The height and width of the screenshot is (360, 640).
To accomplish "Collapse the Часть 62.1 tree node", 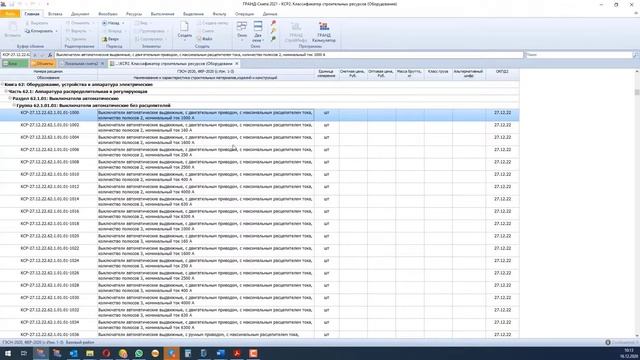I will click(6, 91).
